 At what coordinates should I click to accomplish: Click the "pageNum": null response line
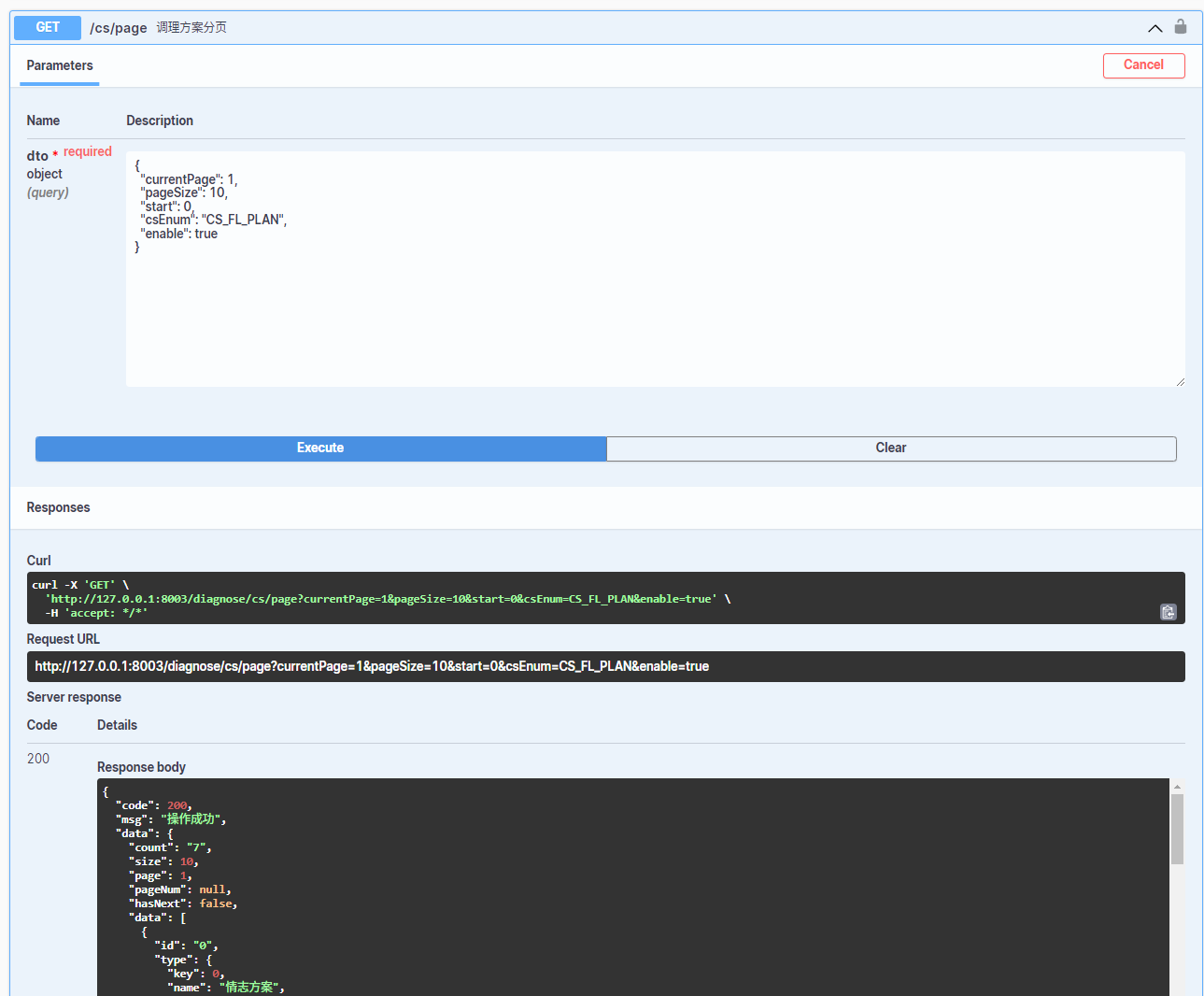[180, 889]
